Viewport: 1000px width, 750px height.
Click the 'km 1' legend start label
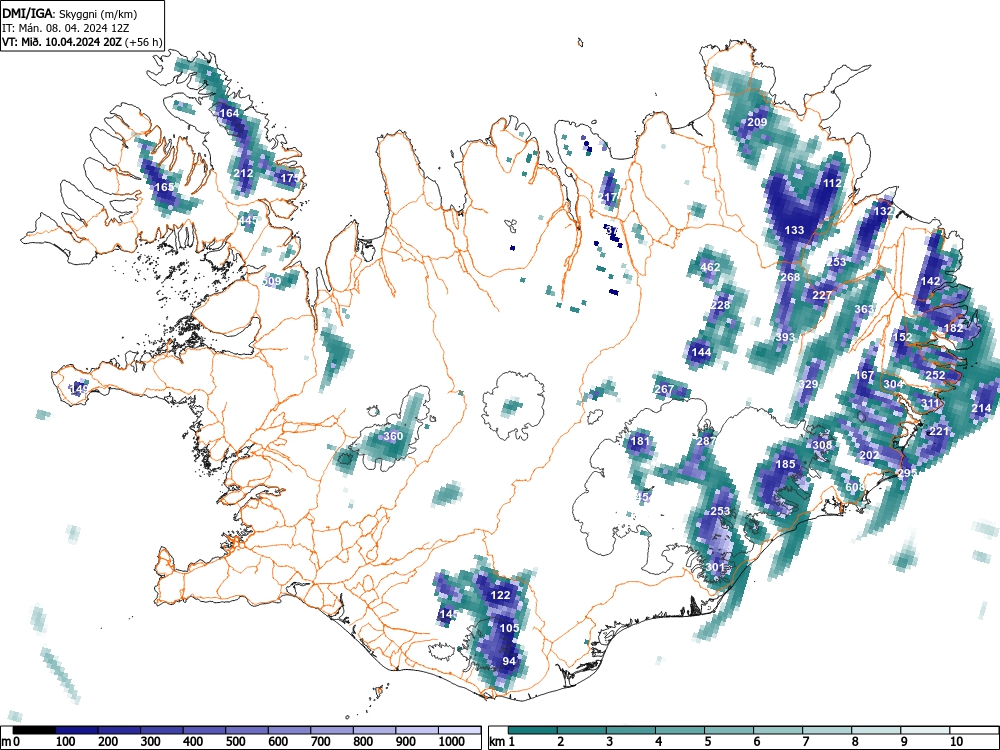503,742
